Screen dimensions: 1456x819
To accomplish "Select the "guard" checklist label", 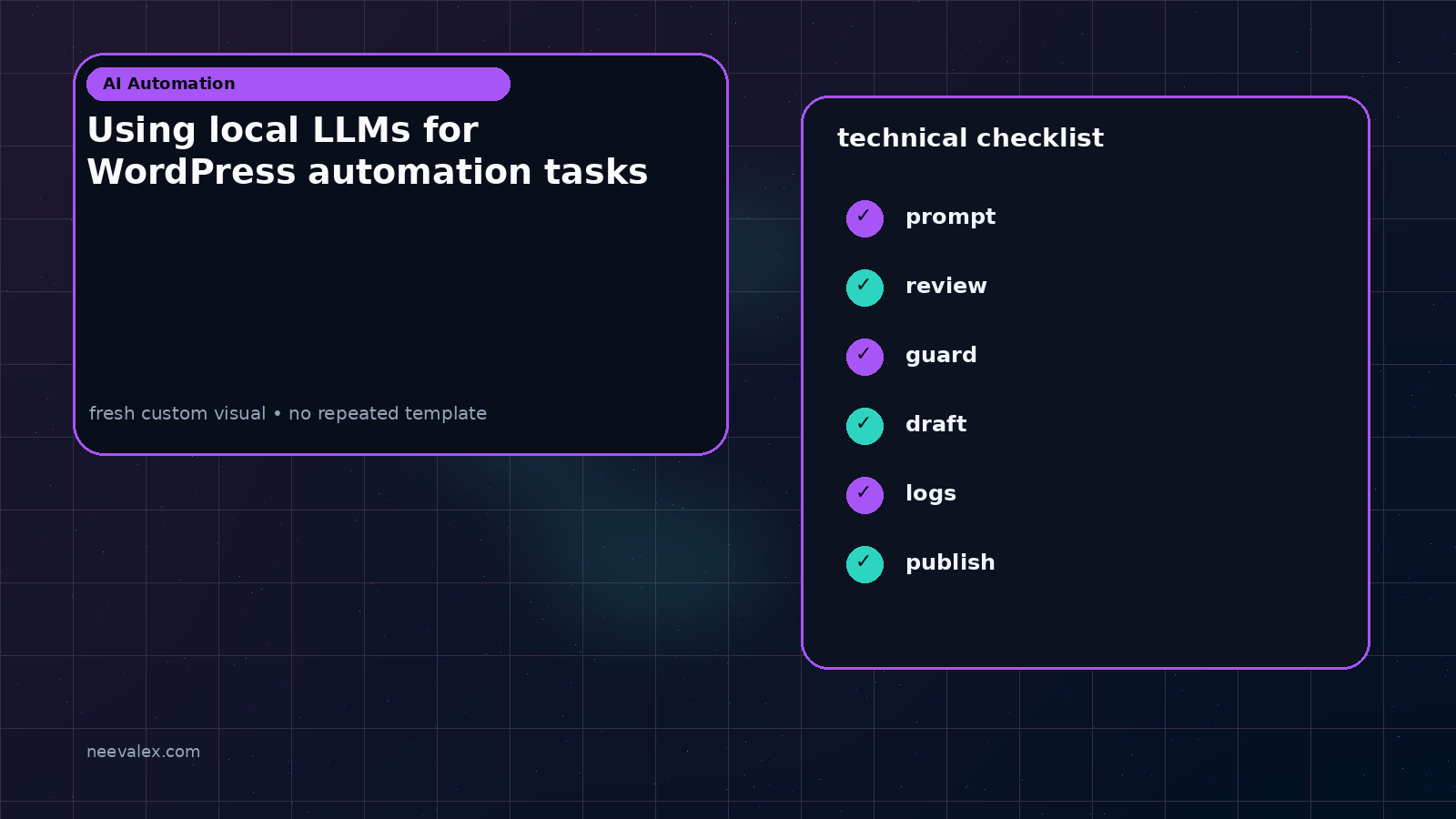I will [941, 356].
